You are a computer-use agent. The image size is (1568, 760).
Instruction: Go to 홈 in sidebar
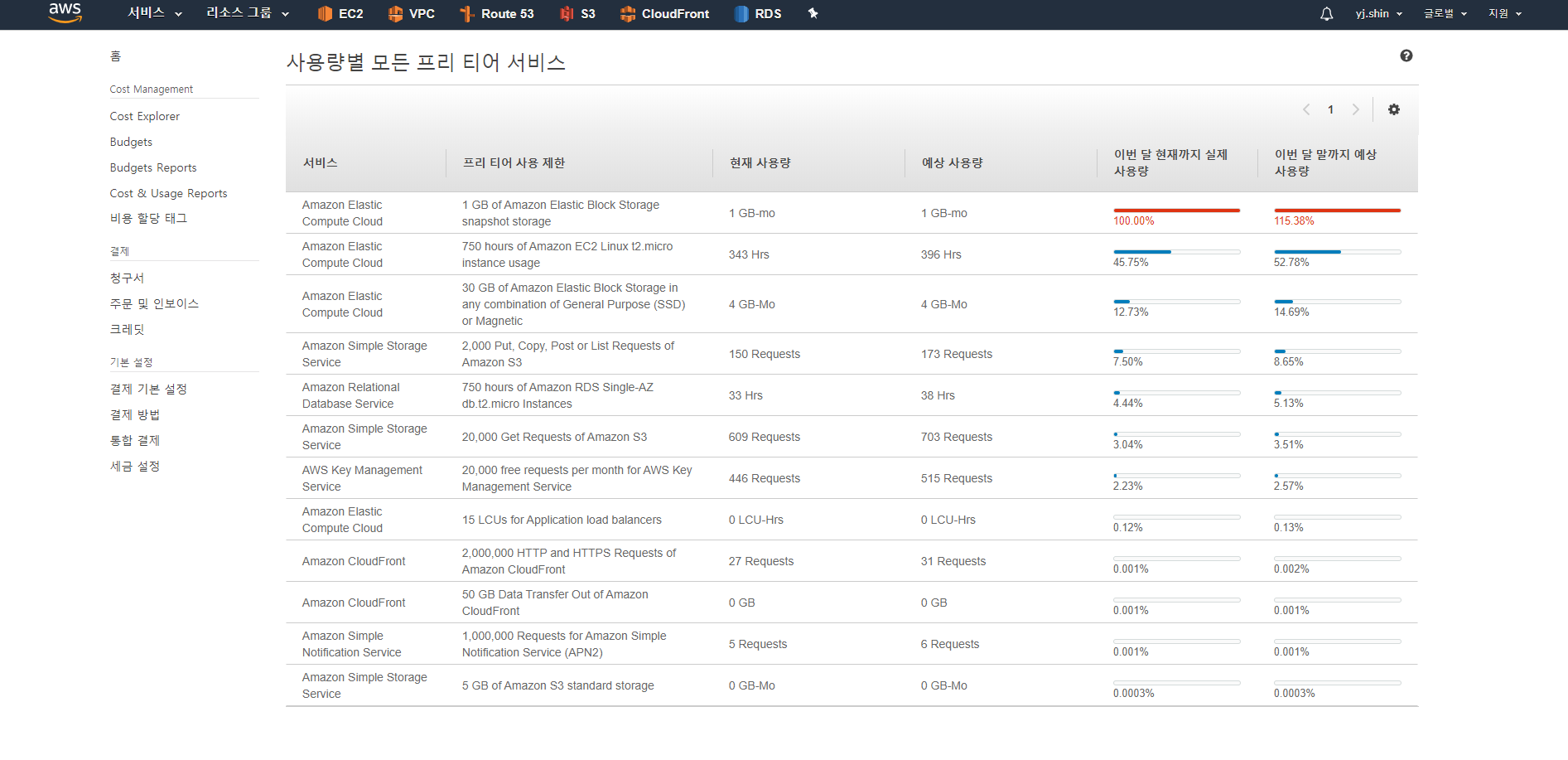(115, 56)
